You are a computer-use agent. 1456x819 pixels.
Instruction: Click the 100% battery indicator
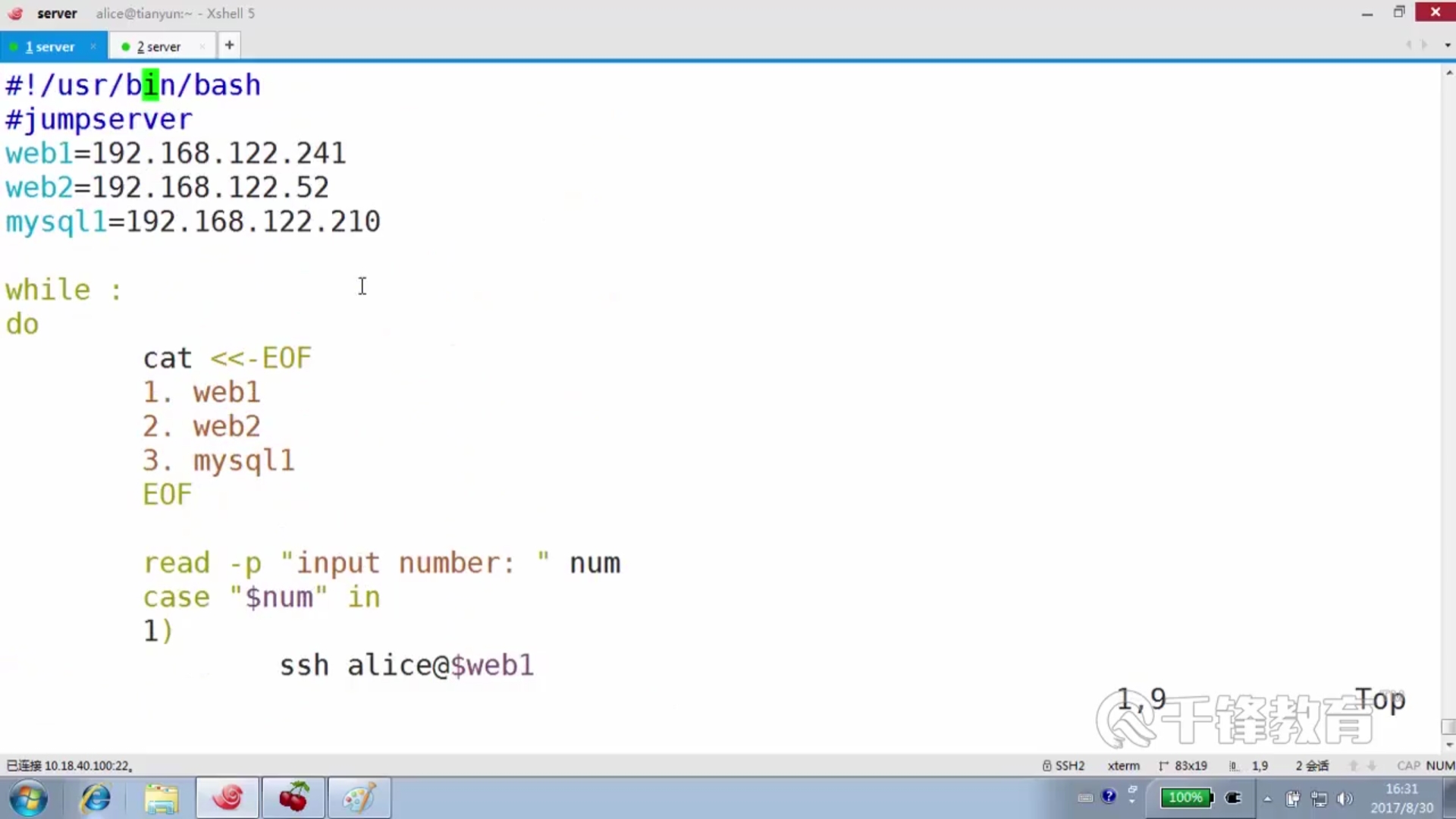pyautogui.click(x=1186, y=798)
